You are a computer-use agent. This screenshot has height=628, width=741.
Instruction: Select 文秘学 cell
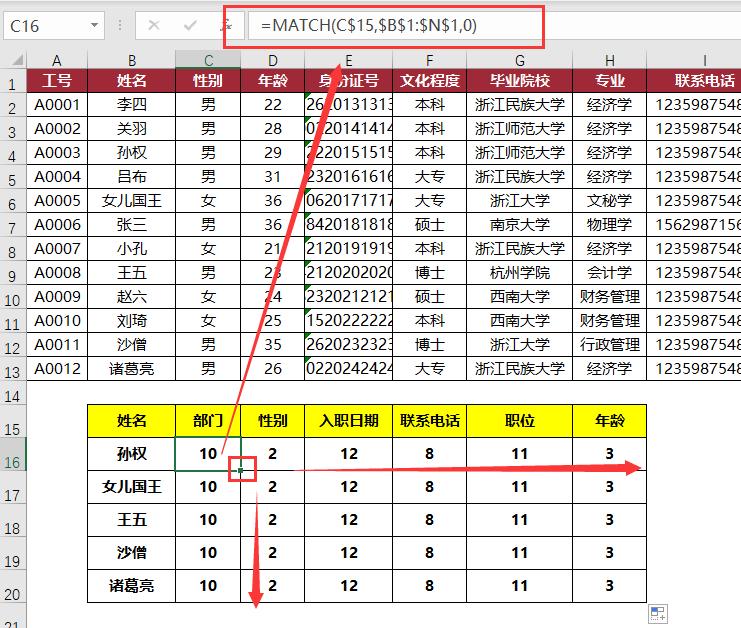coord(609,200)
